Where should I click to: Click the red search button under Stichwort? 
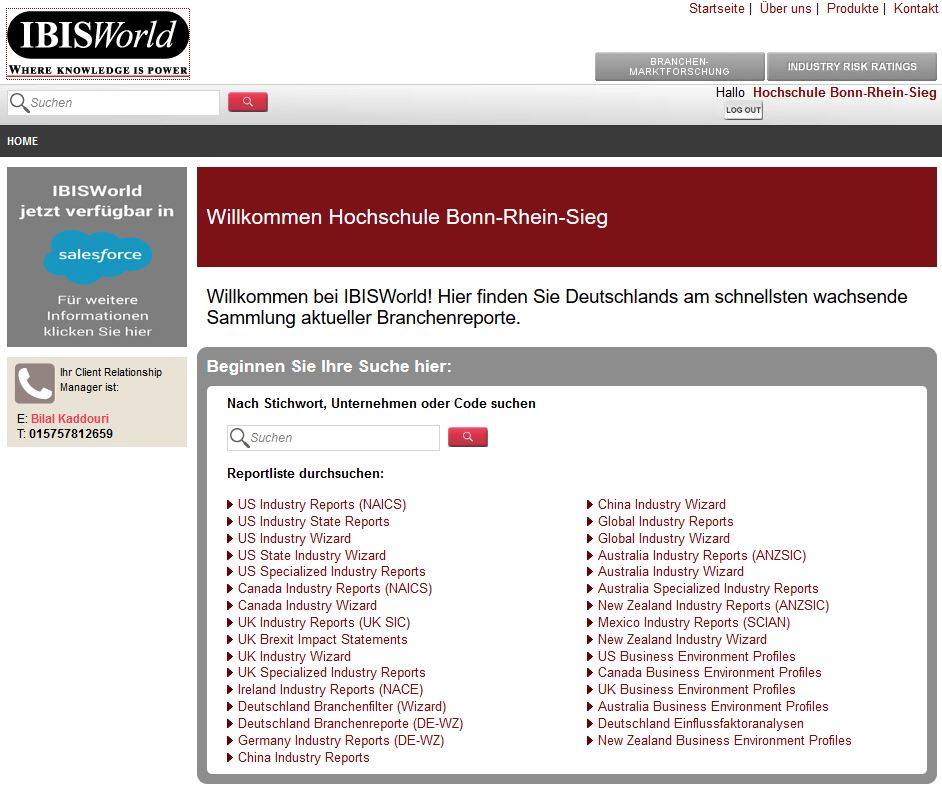point(467,437)
